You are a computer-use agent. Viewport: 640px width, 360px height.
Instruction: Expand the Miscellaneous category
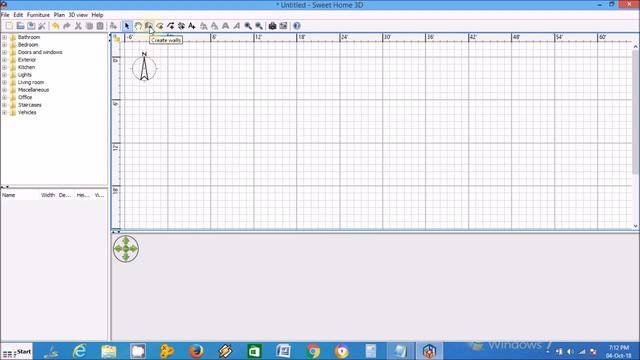(4, 90)
